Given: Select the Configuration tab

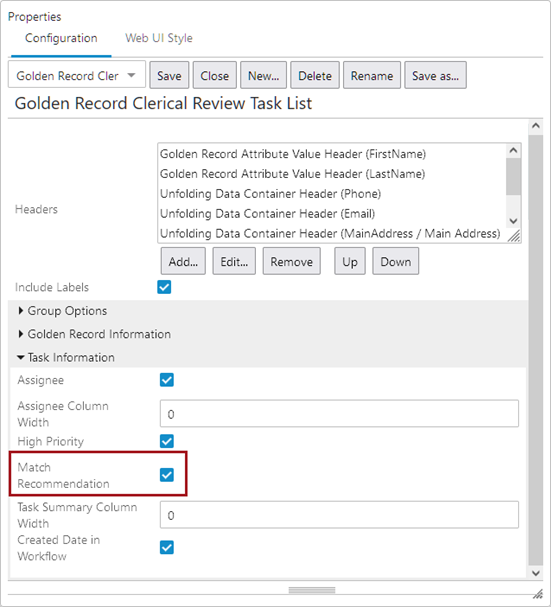Looking at the screenshot, I should [x=61, y=38].
